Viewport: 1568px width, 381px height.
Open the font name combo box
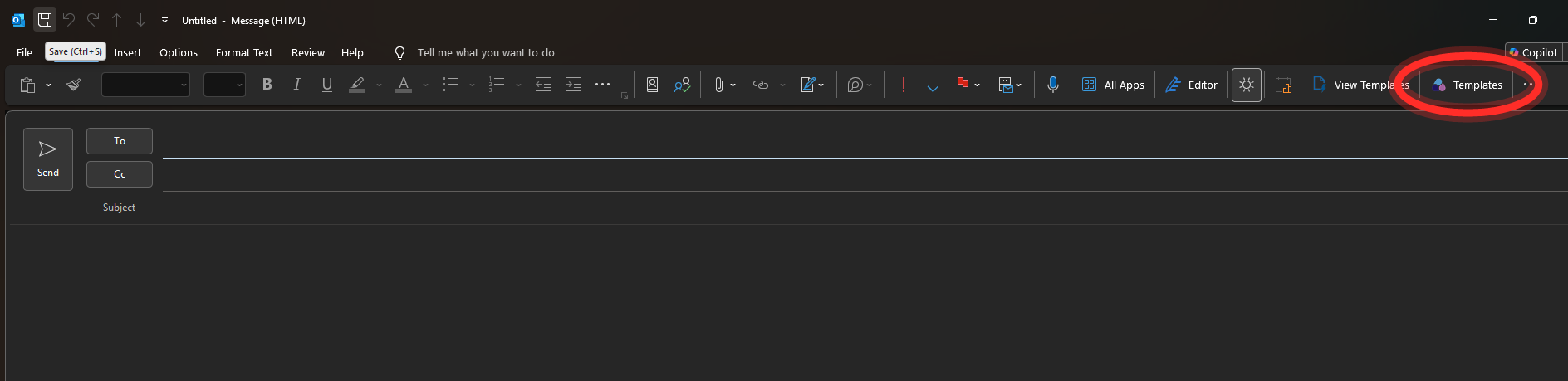click(145, 85)
